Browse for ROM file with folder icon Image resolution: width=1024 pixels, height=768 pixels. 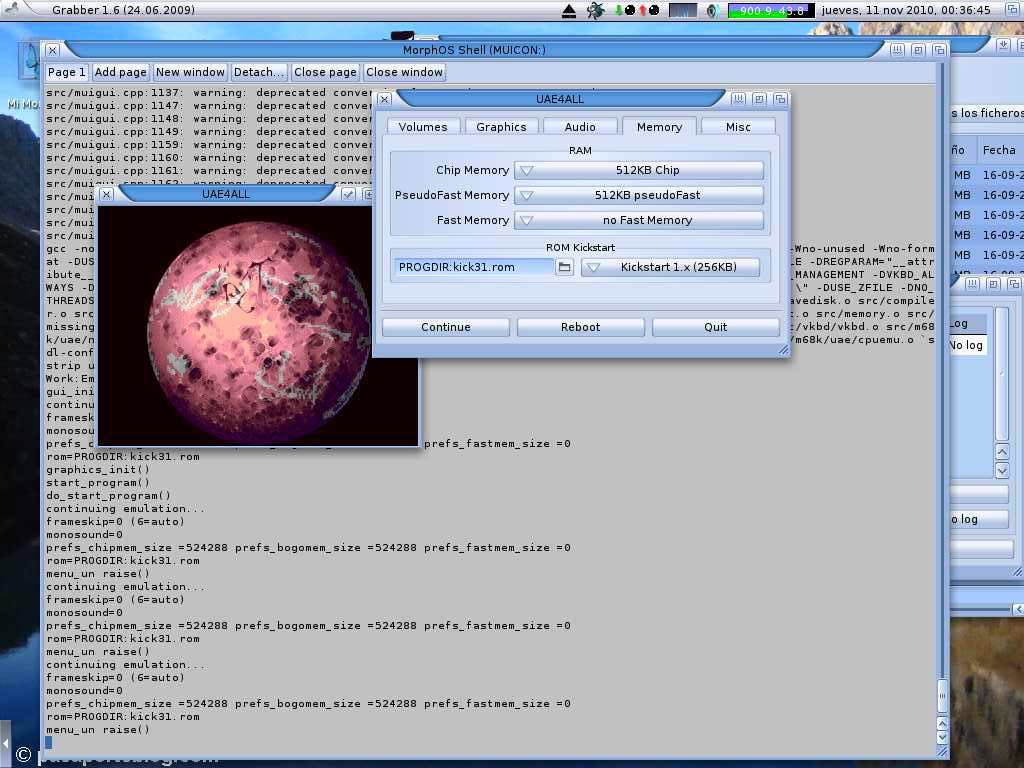565,267
